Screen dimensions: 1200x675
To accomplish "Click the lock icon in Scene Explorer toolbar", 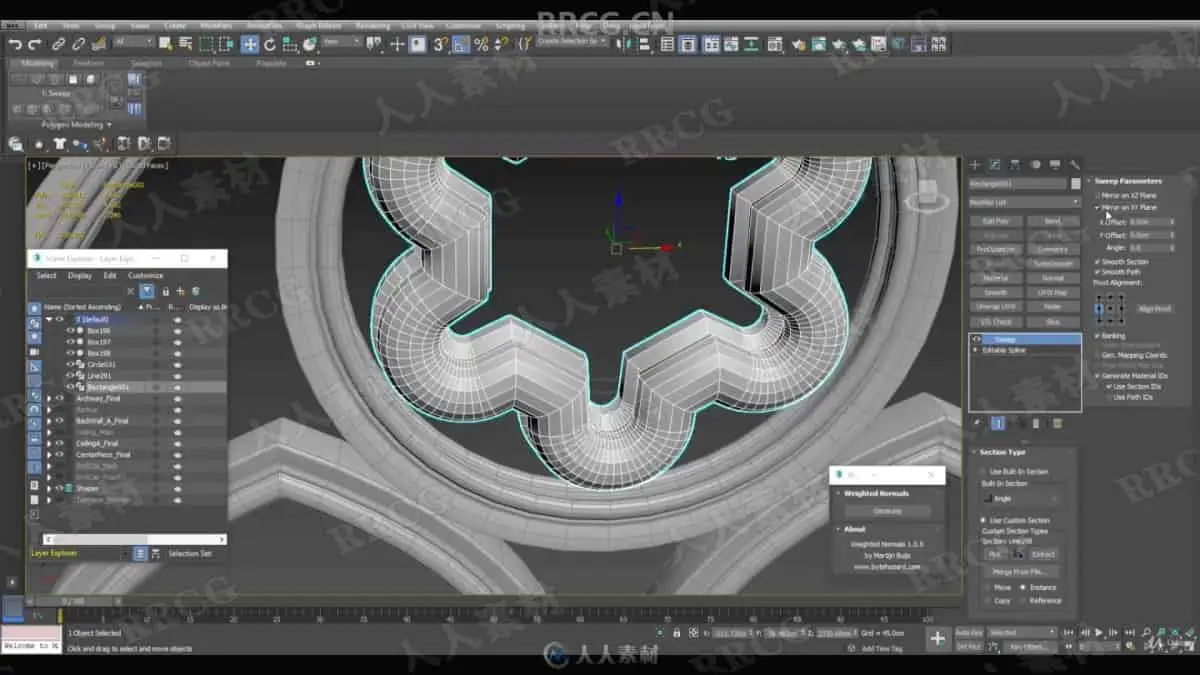I will click(165, 291).
